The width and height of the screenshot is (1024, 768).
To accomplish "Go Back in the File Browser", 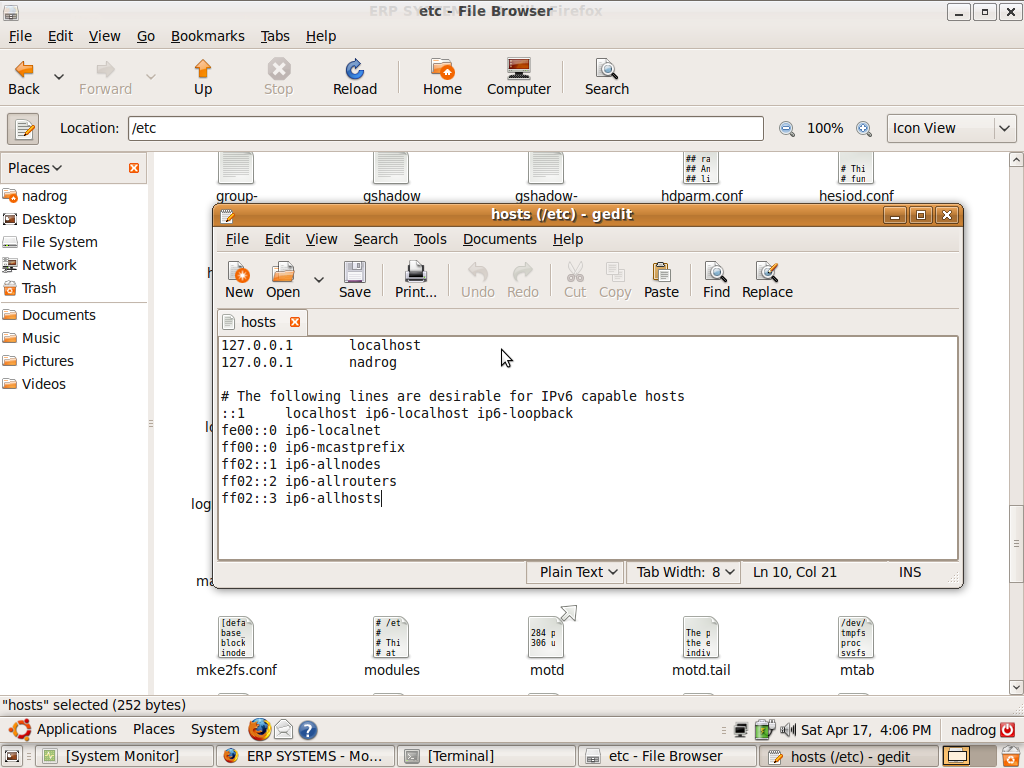I will coord(24,78).
